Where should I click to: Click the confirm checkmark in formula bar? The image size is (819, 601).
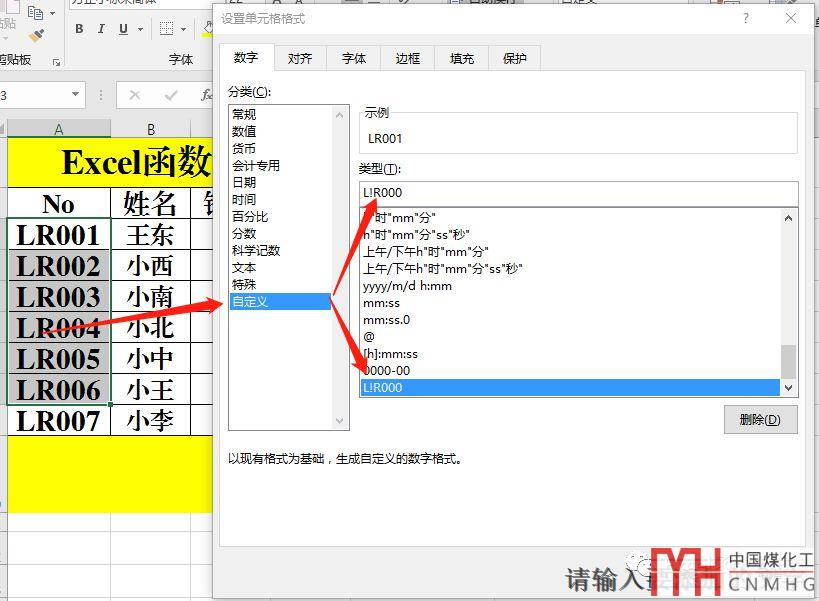click(x=171, y=95)
